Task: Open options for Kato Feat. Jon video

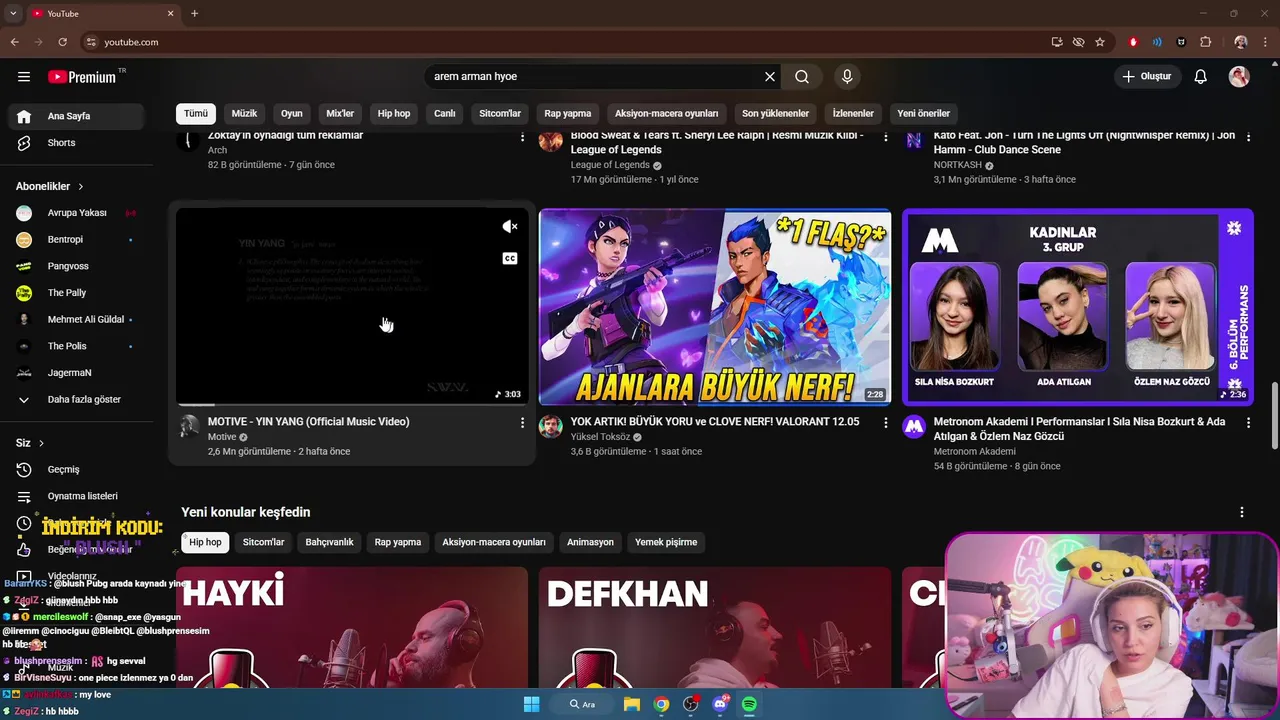Action: tap(1248, 137)
